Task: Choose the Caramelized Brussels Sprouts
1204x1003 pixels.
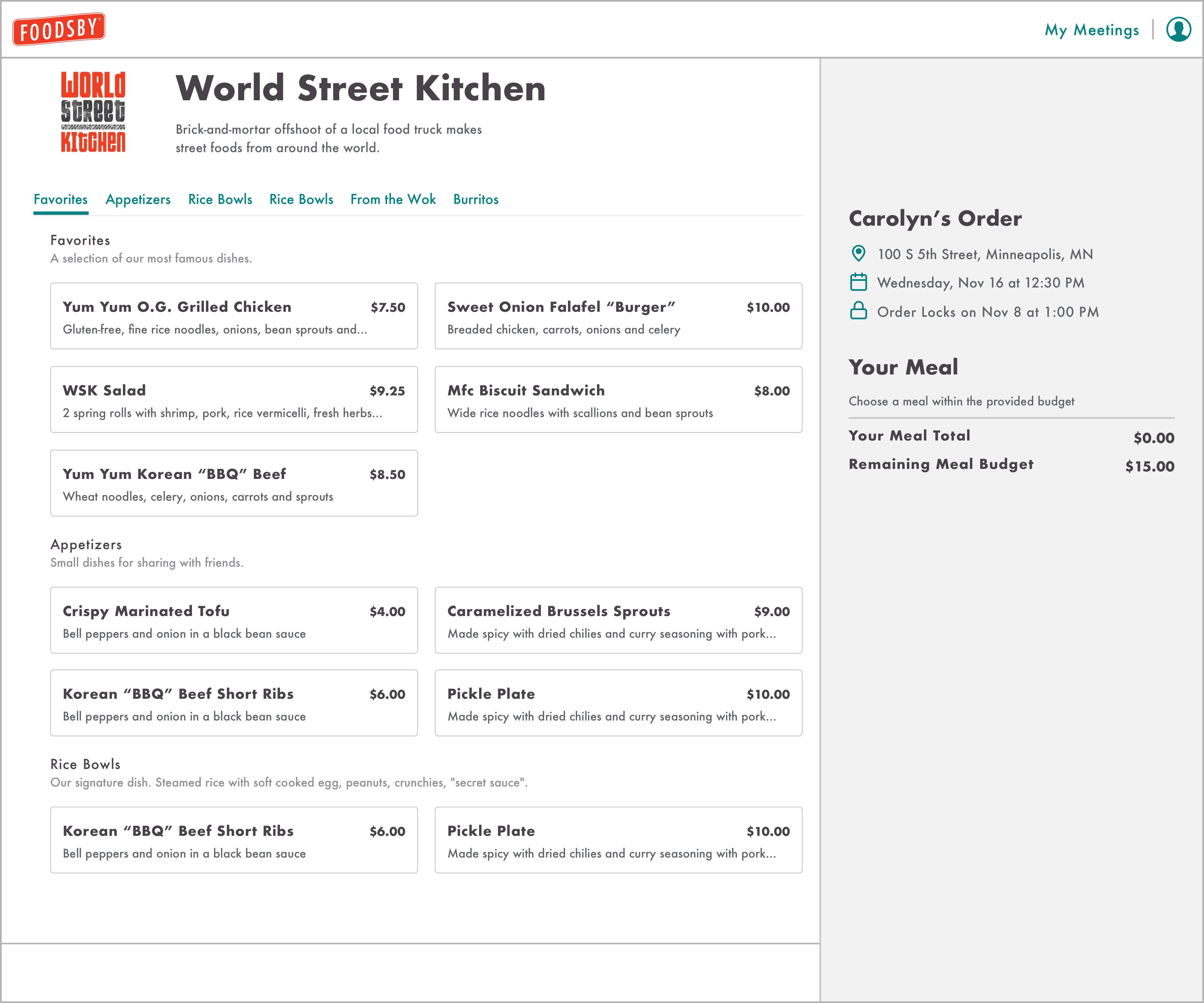Action: 618,620
